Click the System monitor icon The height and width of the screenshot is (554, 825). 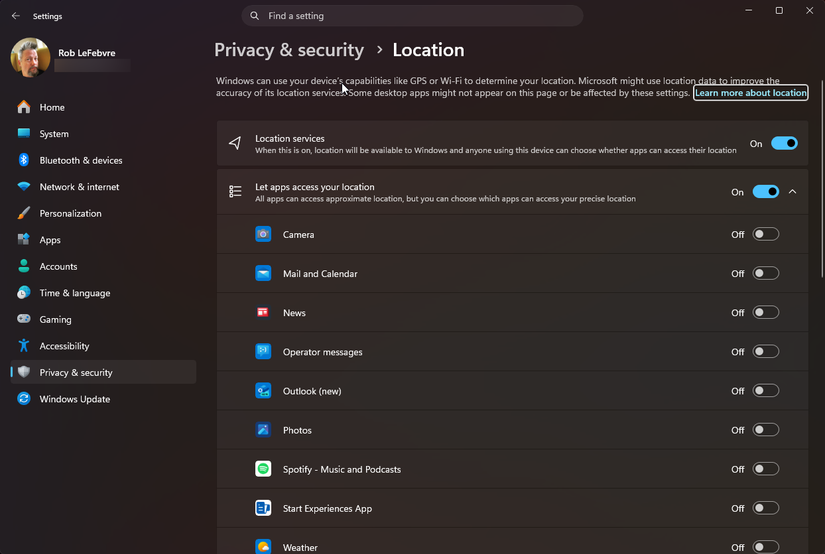click(24, 133)
